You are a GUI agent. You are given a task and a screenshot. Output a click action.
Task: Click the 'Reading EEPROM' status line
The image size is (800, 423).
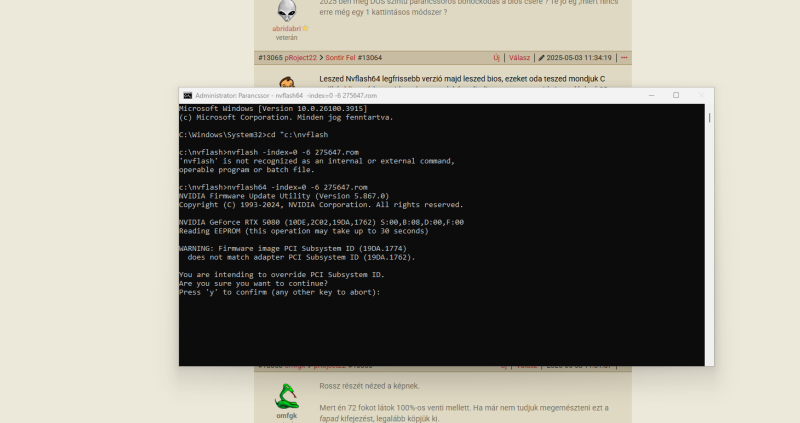click(x=304, y=231)
